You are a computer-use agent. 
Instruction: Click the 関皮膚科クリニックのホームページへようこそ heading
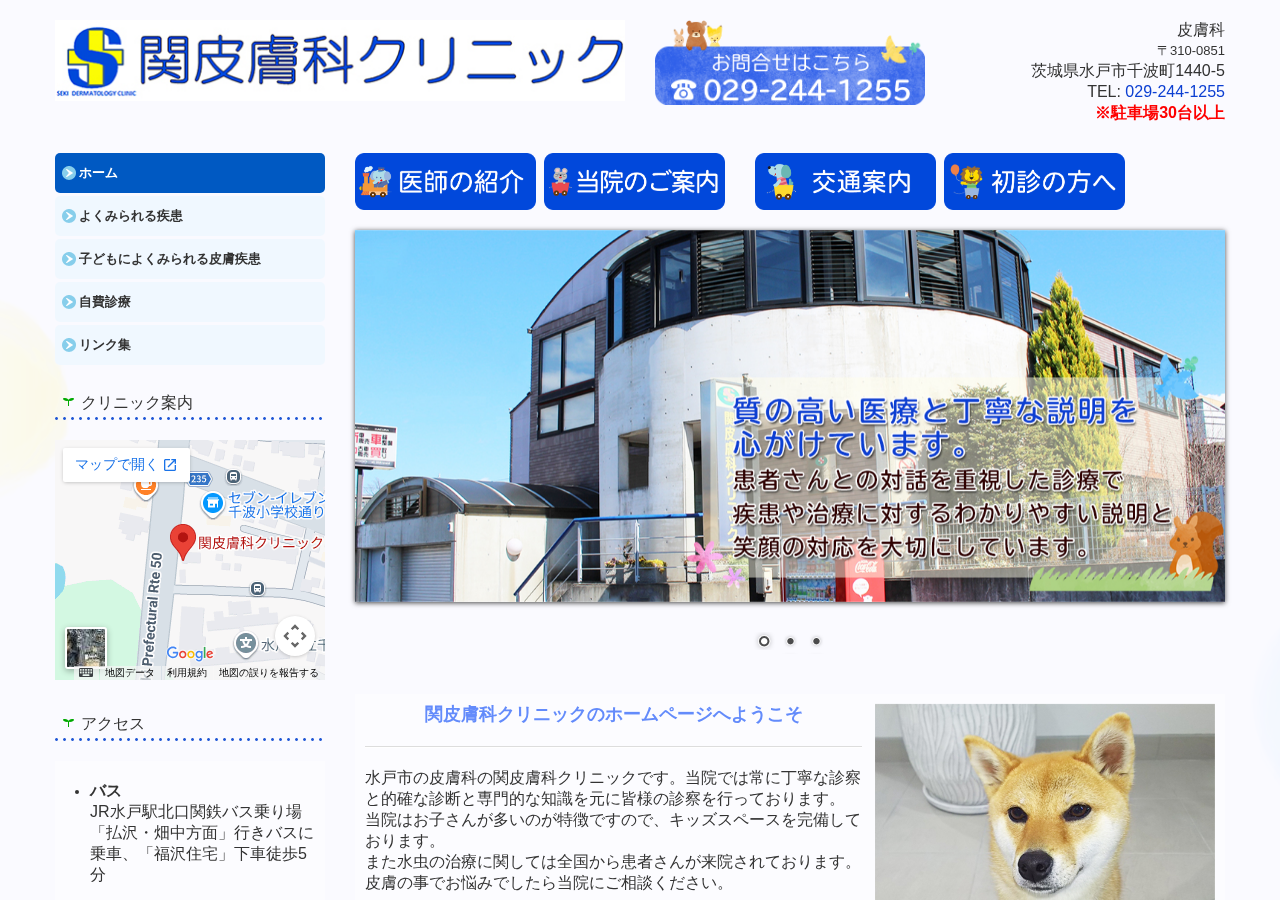point(613,715)
